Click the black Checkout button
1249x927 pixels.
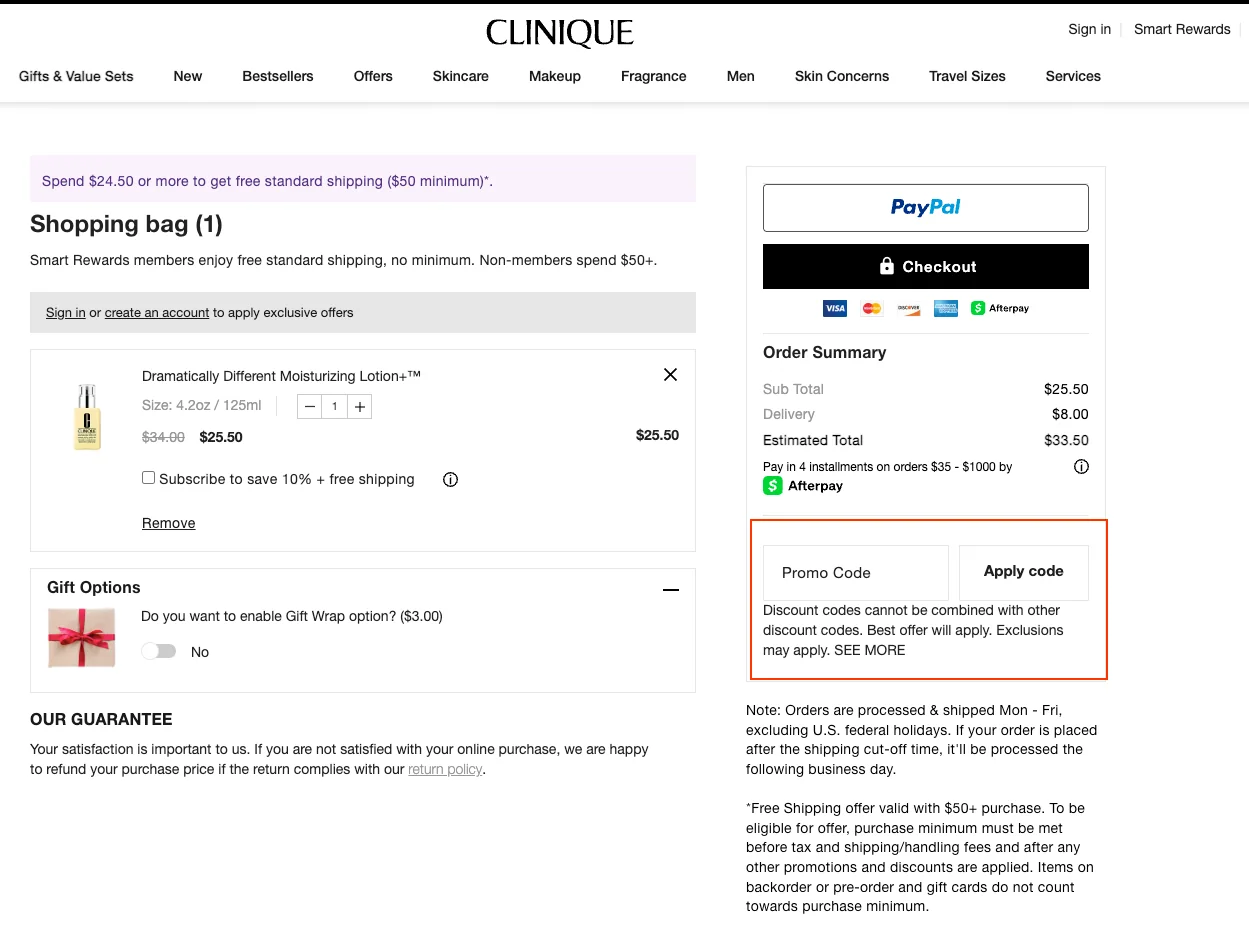tap(926, 267)
